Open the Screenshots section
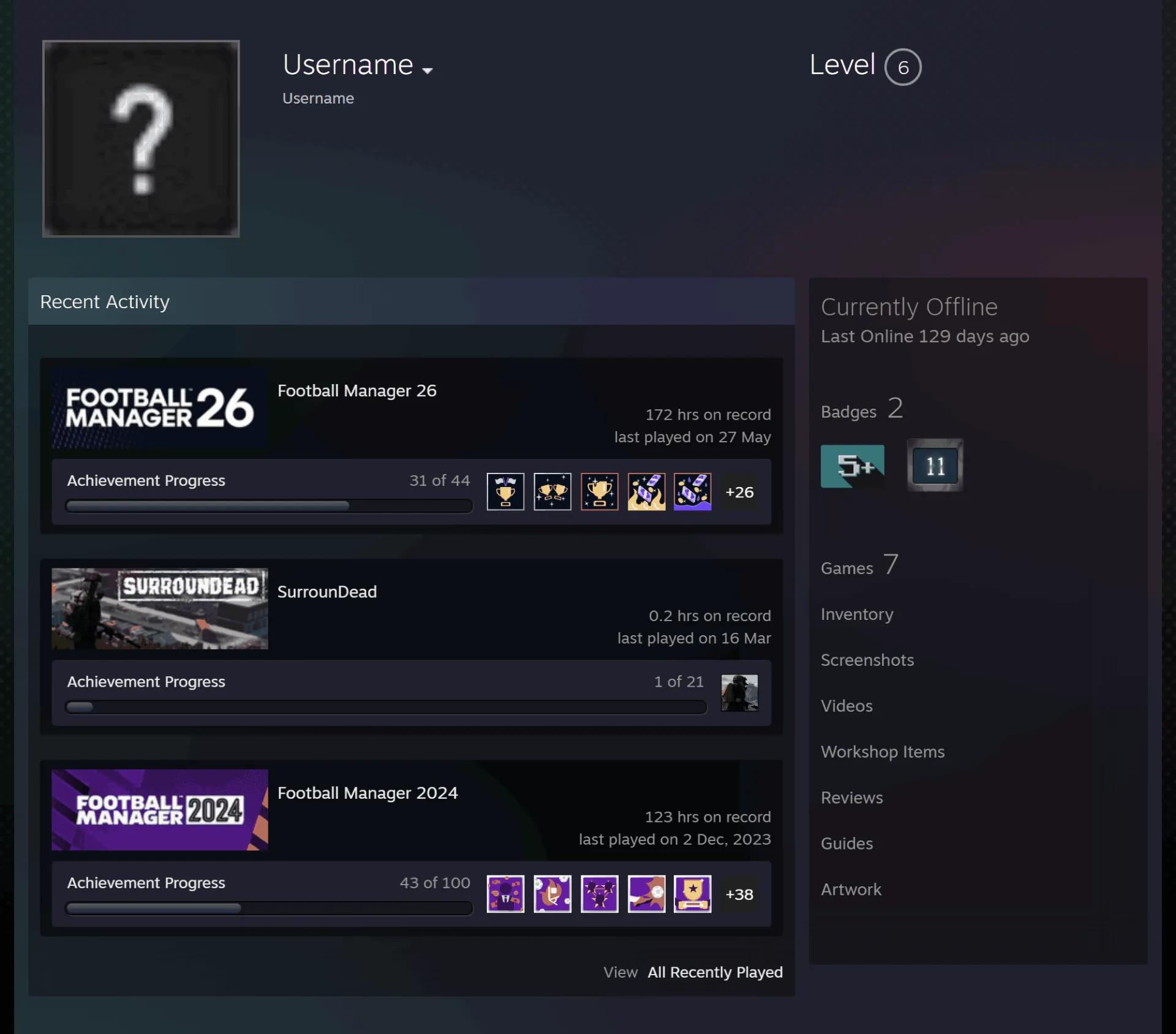This screenshot has height=1034, width=1176. coord(867,660)
